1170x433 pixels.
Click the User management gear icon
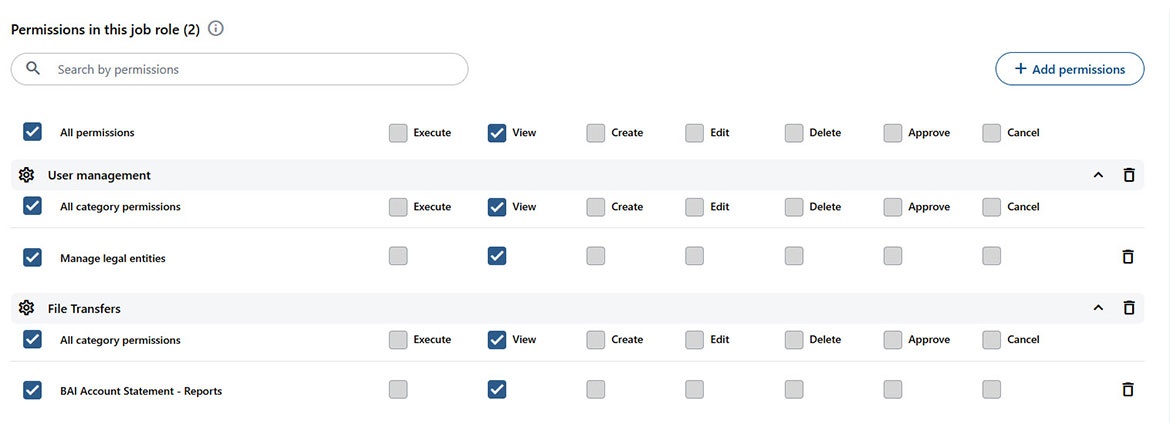coord(27,175)
